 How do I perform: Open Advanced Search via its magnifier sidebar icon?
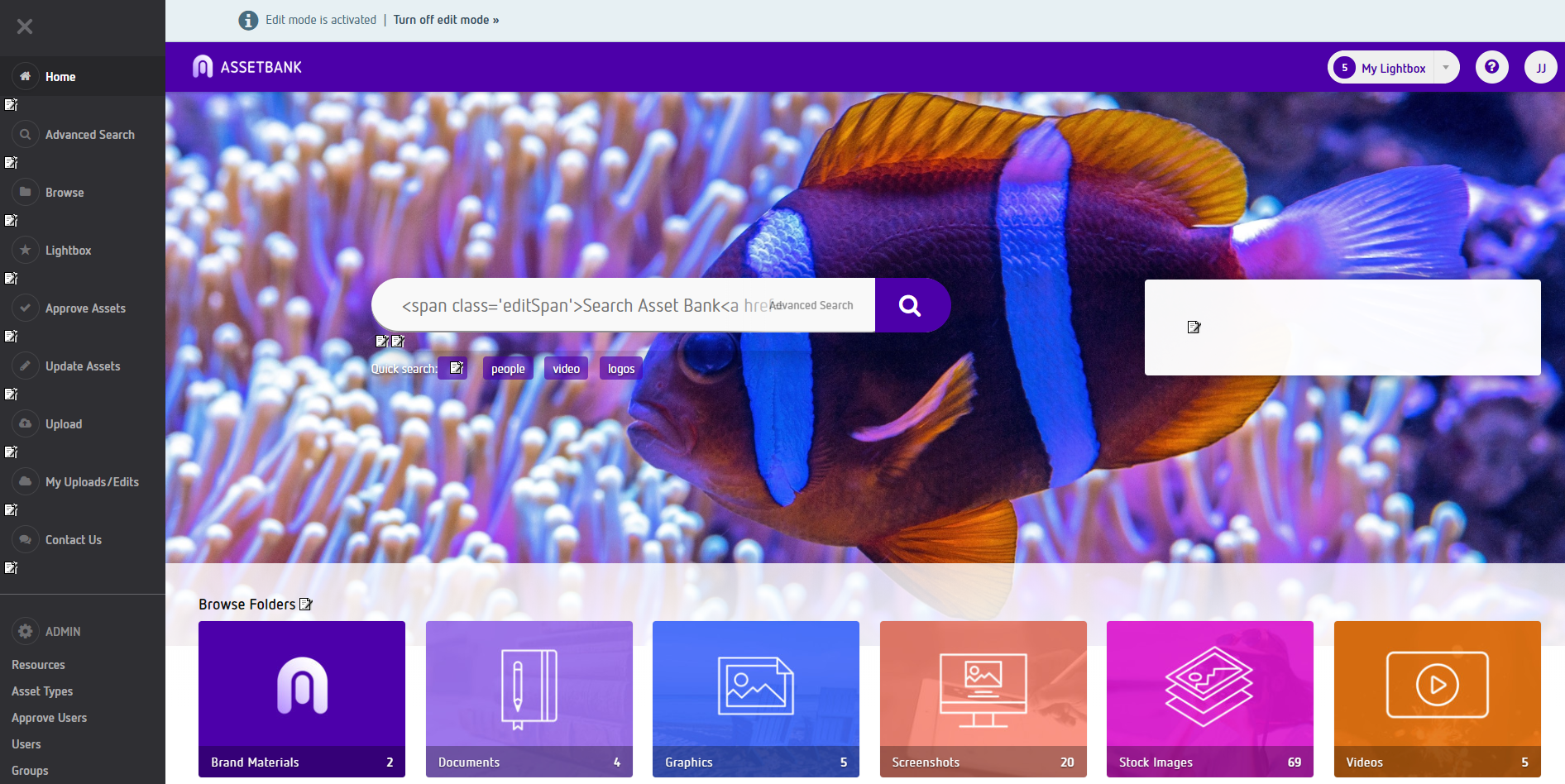26,134
